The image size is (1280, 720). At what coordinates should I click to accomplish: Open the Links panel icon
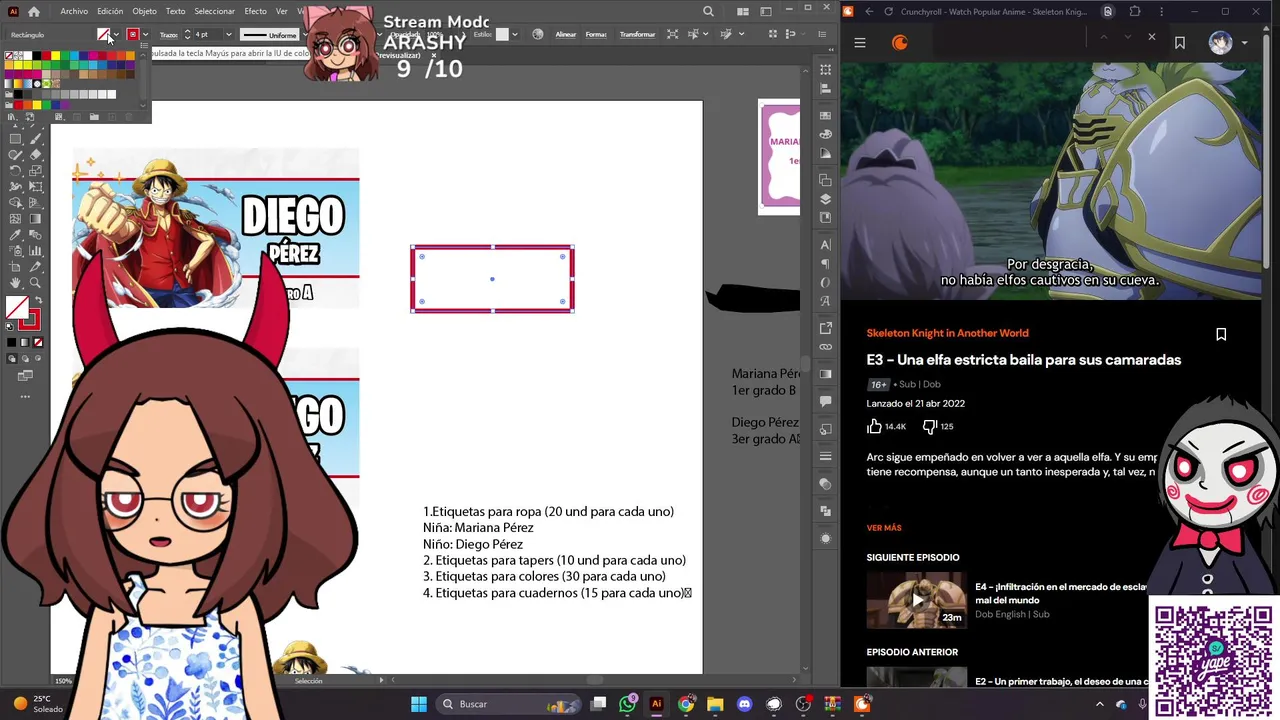click(826, 346)
